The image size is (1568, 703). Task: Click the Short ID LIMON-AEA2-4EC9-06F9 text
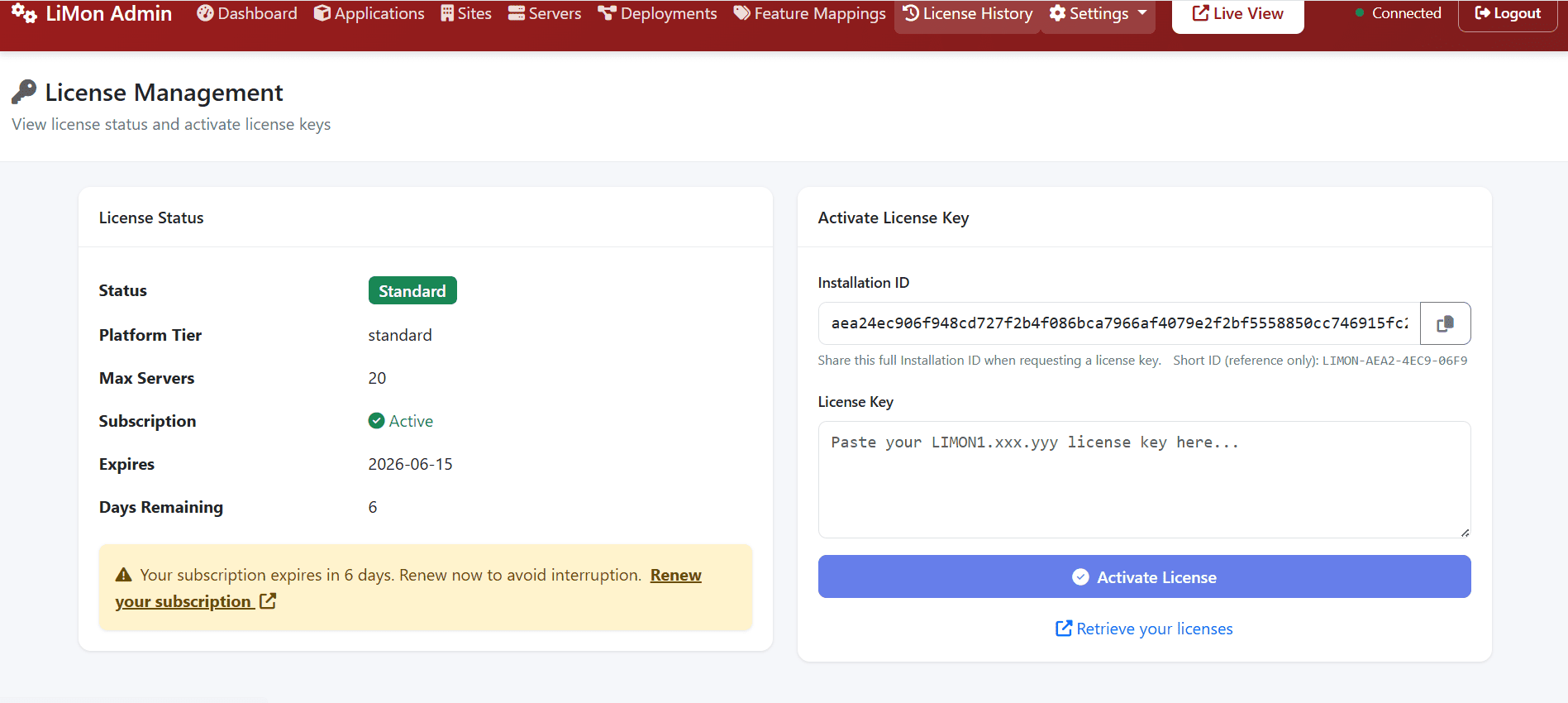1394,361
